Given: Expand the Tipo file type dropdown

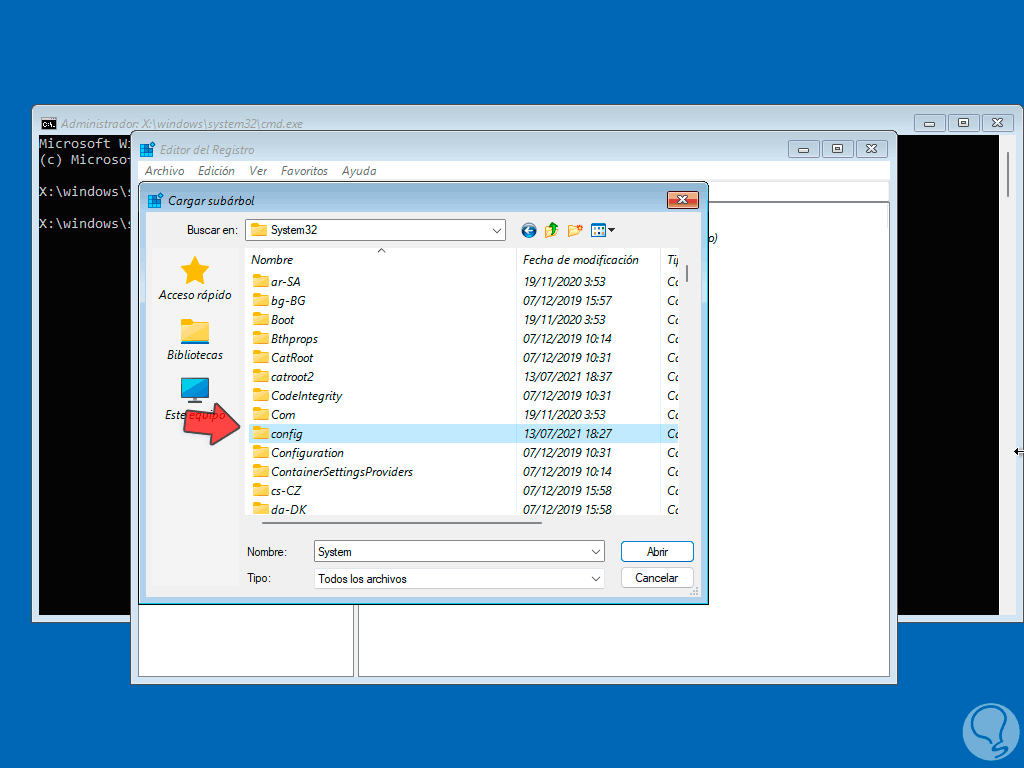Looking at the screenshot, I should pyautogui.click(x=596, y=579).
